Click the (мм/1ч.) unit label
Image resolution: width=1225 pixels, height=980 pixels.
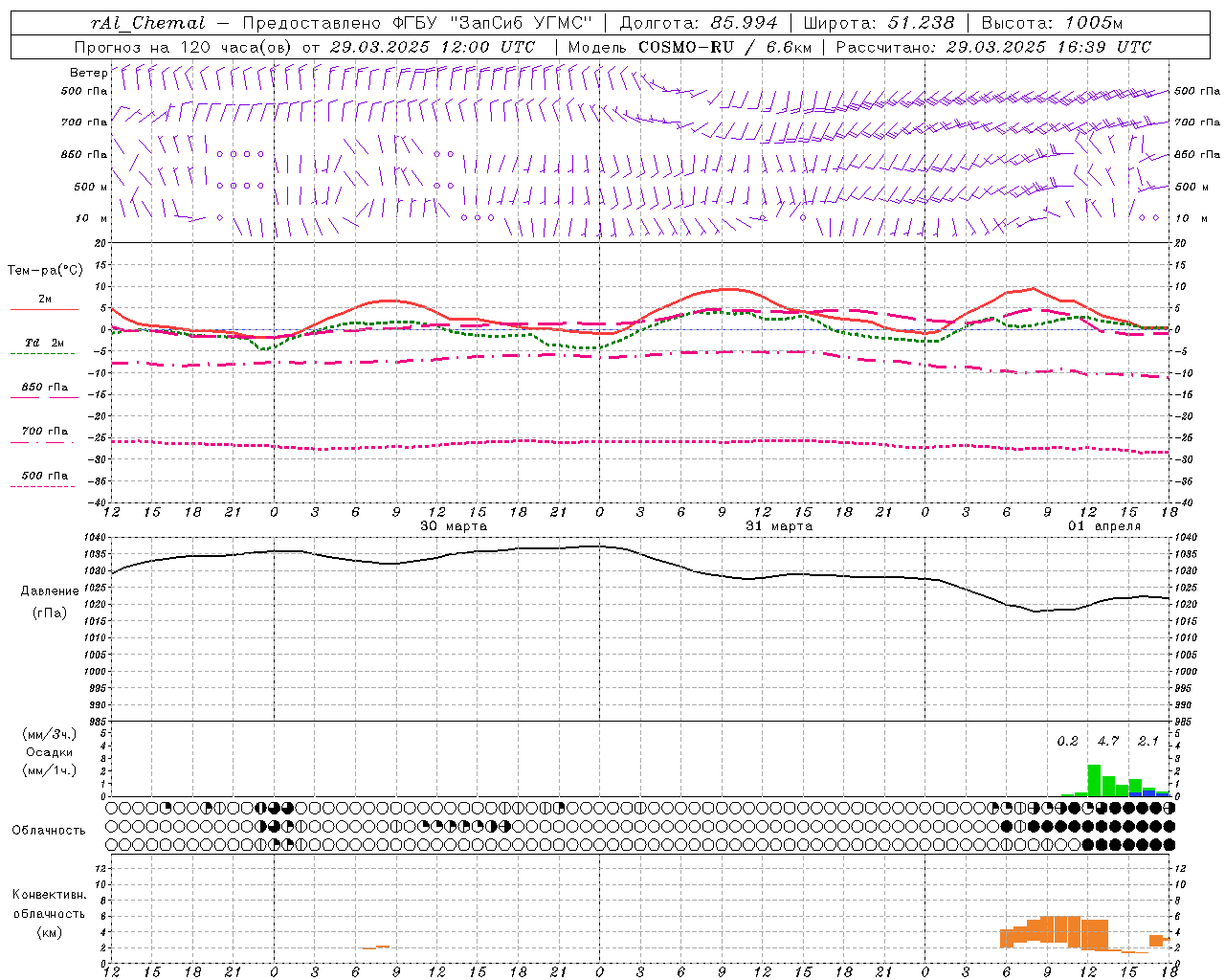tap(50, 770)
